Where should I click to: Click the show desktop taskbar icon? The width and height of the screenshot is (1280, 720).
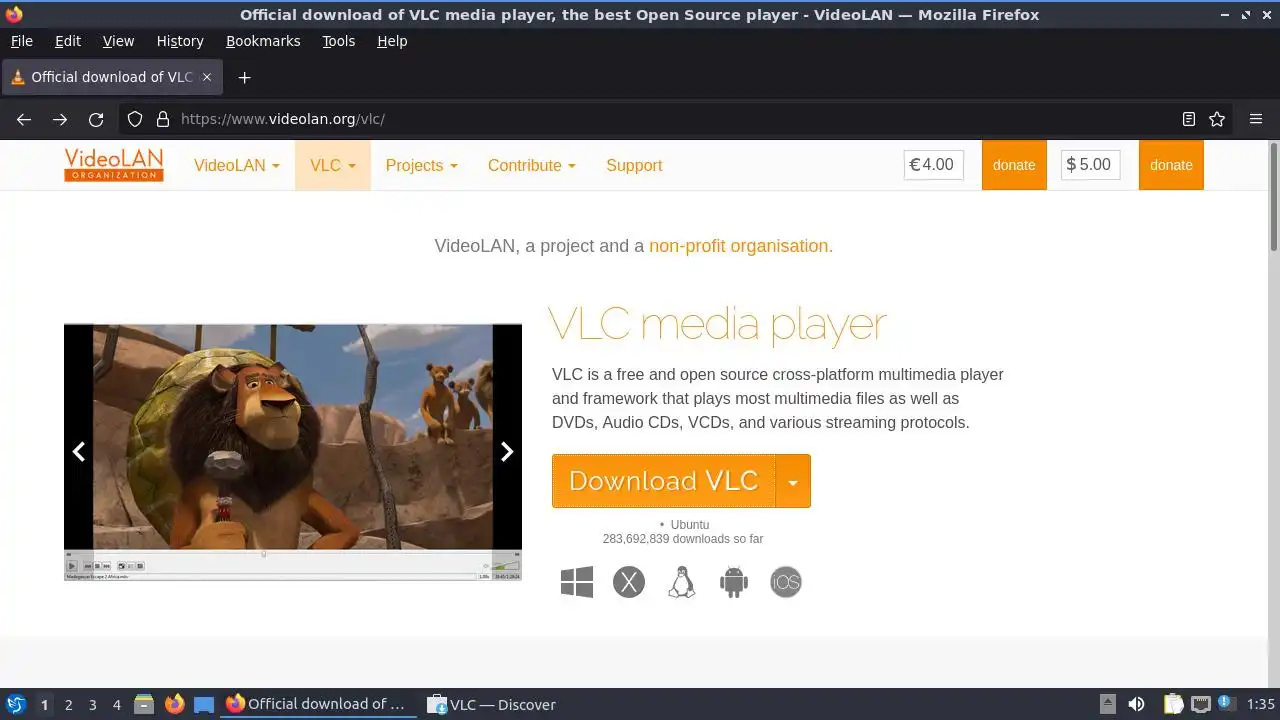click(x=204, y=704)
